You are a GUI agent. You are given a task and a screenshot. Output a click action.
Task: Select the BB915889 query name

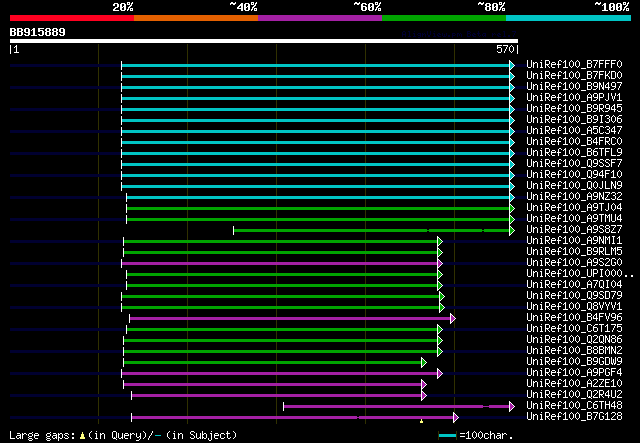[38, 32]
